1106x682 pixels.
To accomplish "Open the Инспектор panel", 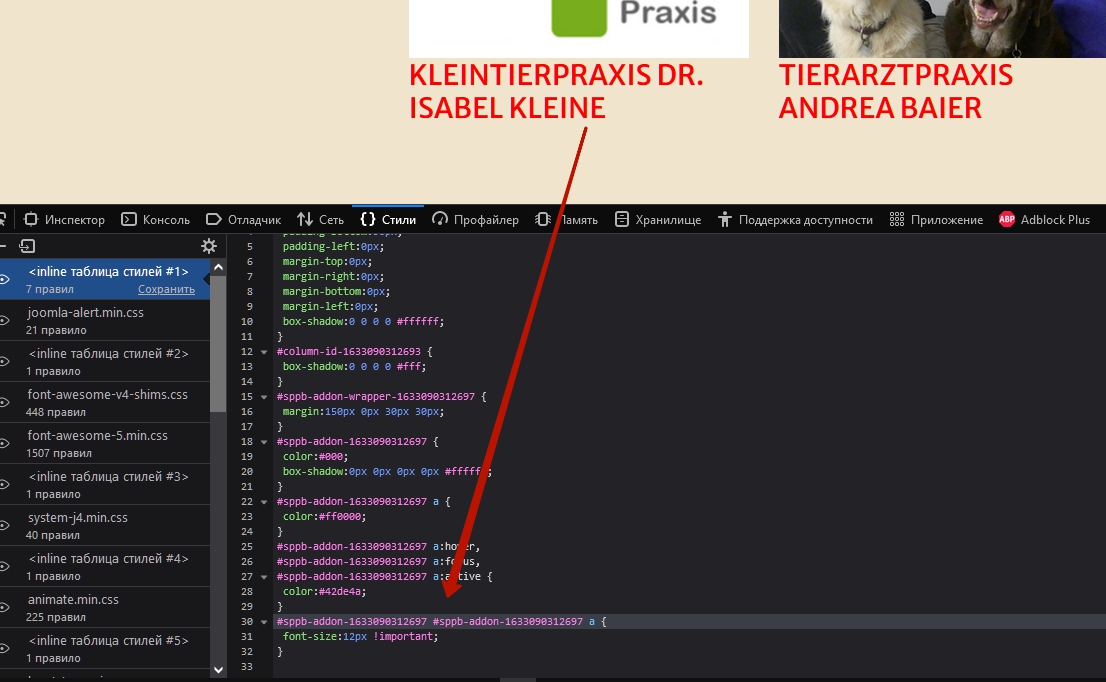I will tap(65, 219).
